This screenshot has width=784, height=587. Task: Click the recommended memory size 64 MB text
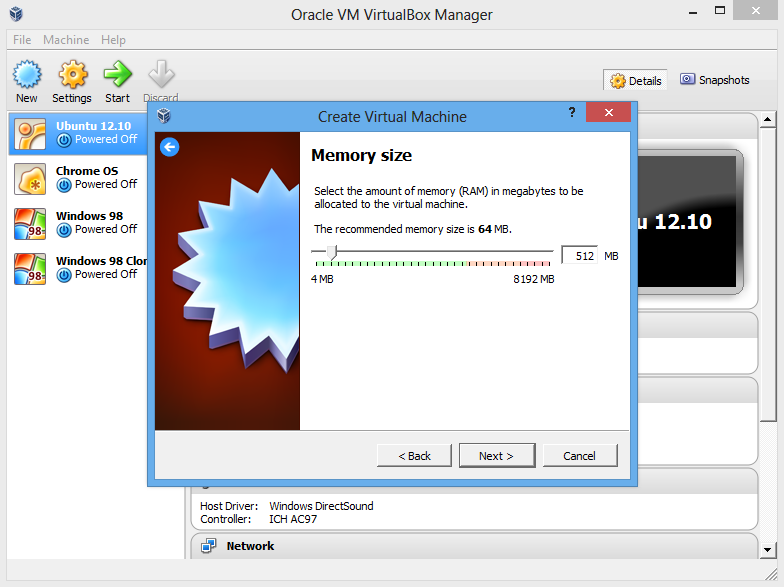point(412,229)
